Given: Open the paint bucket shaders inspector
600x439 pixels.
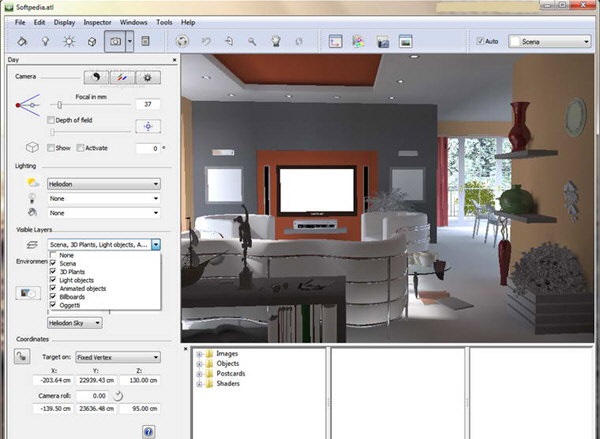Looking at the screenshot, I should 22,41.
